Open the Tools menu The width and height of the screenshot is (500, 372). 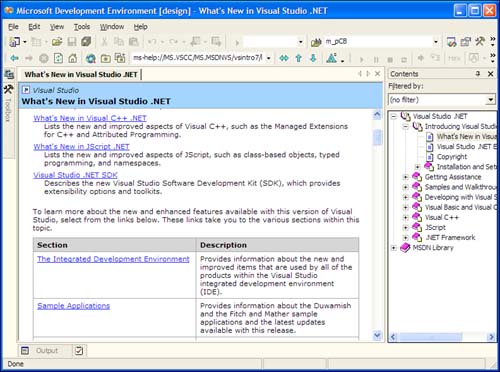click(82, 27)
